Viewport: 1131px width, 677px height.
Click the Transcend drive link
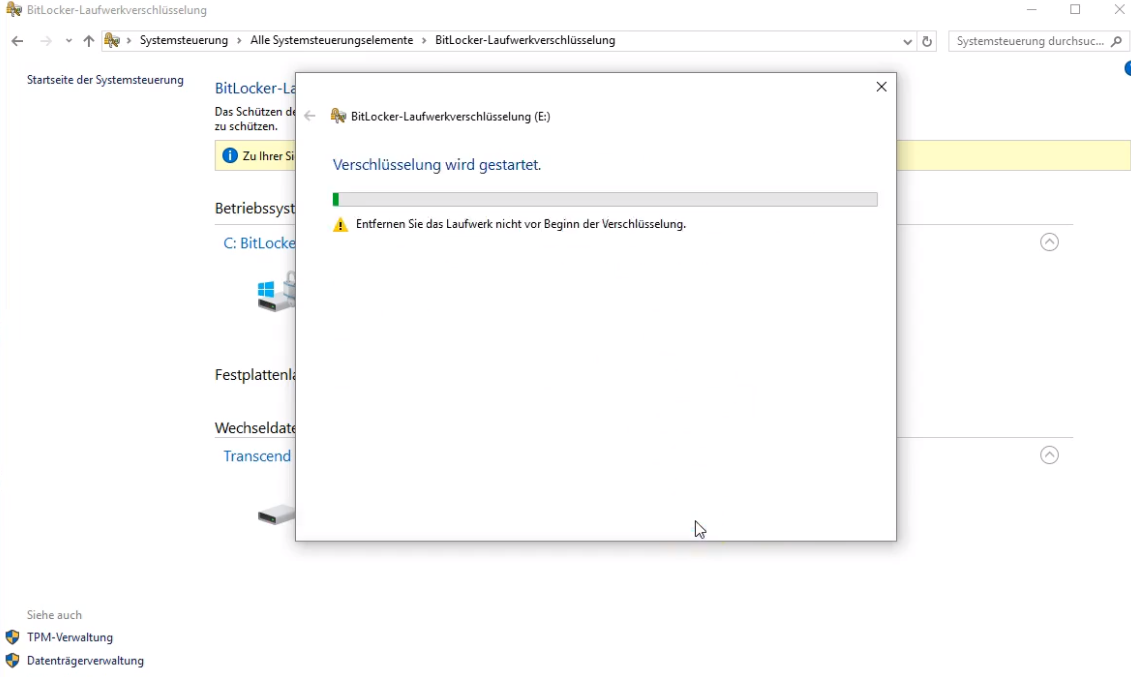click(x=257, y=456)
